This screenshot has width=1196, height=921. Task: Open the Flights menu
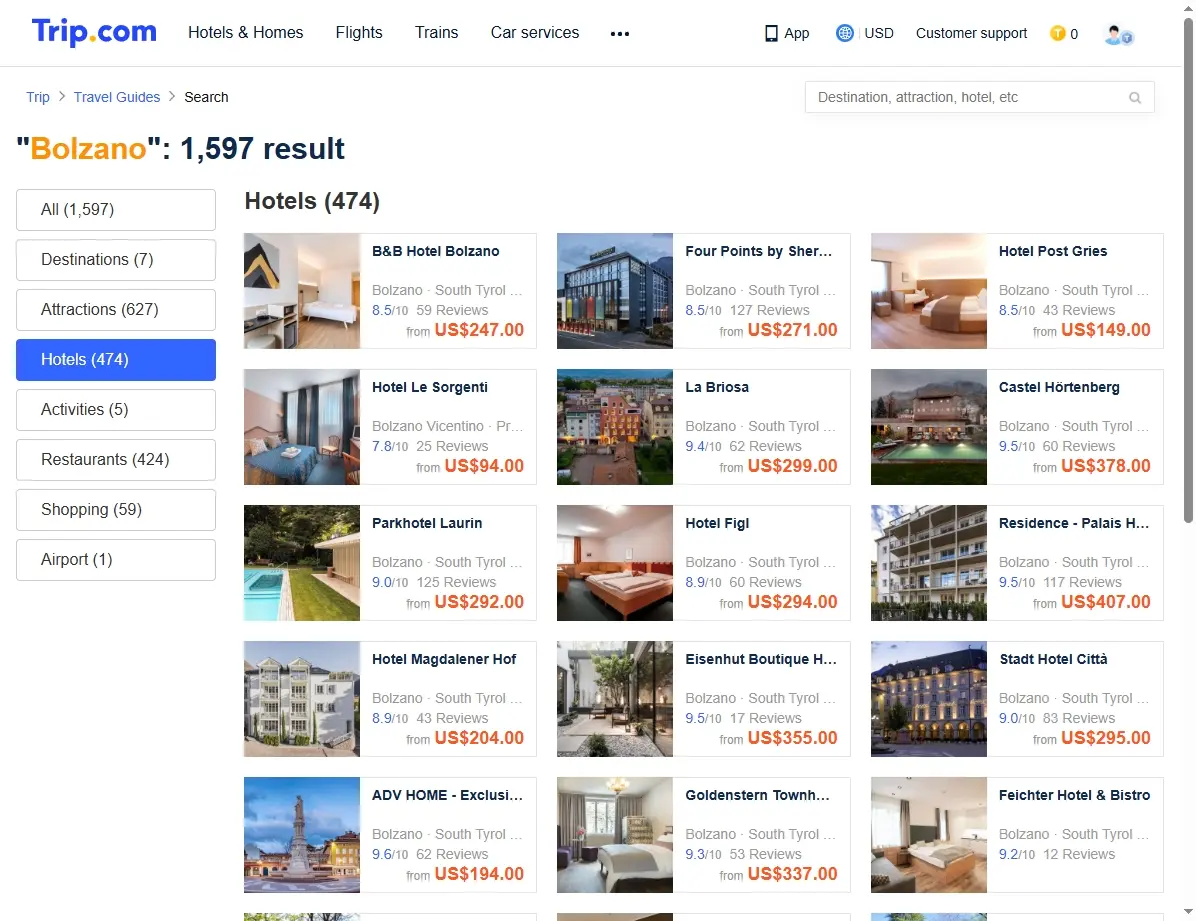(x=358, y=32)
